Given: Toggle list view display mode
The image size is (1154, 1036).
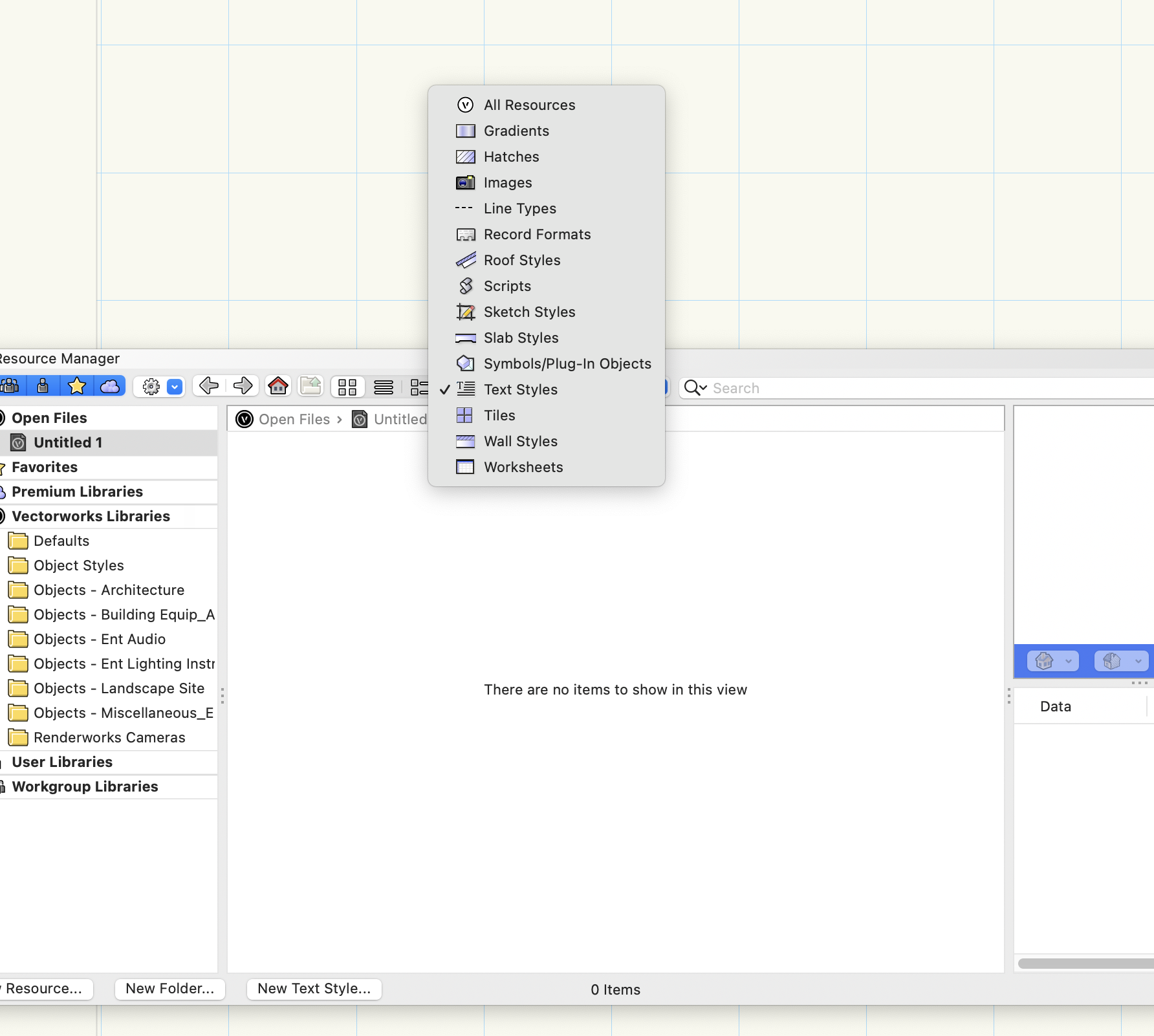Looking at the screenshot, I should (384, 386).
